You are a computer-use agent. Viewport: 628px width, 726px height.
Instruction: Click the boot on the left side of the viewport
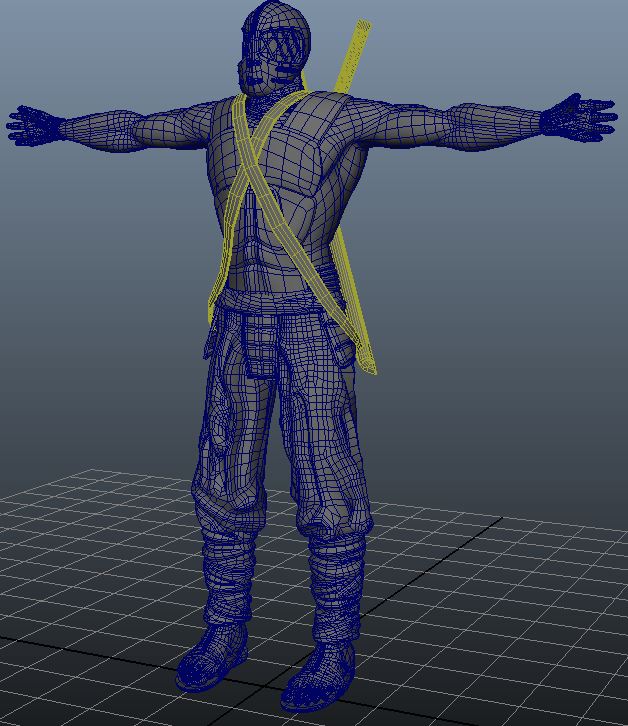click(212, 656)
